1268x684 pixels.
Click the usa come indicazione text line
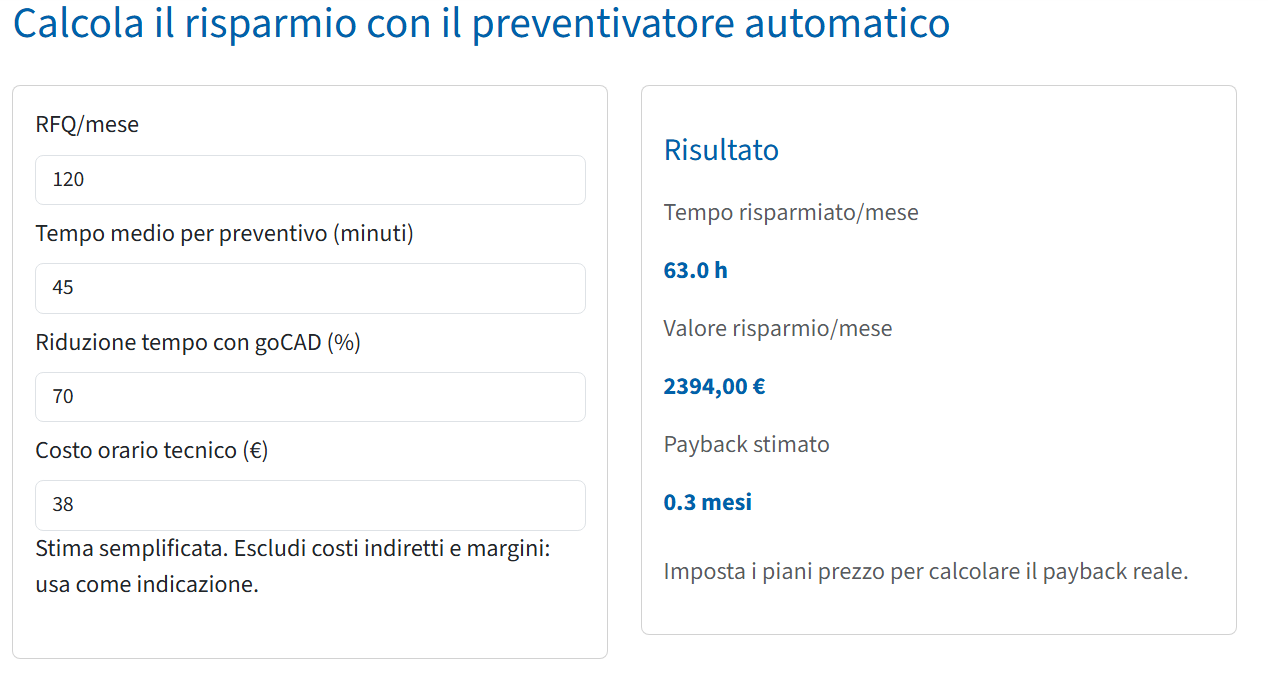[147, 584]
